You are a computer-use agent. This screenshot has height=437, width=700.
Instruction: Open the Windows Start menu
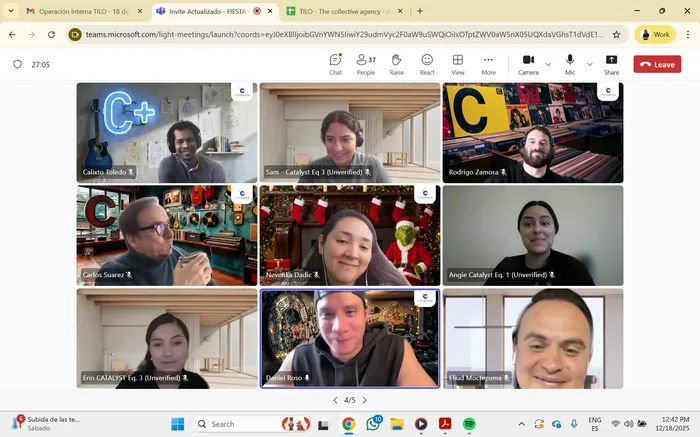[x=177, y=424]
